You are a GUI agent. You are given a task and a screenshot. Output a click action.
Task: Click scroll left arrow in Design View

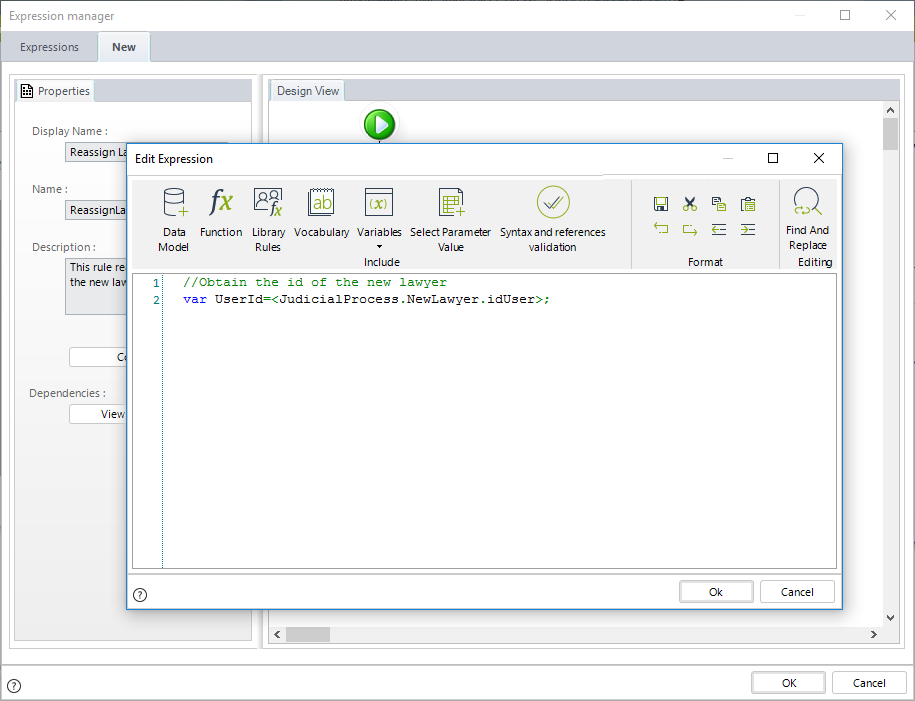(x=277, y=634)
